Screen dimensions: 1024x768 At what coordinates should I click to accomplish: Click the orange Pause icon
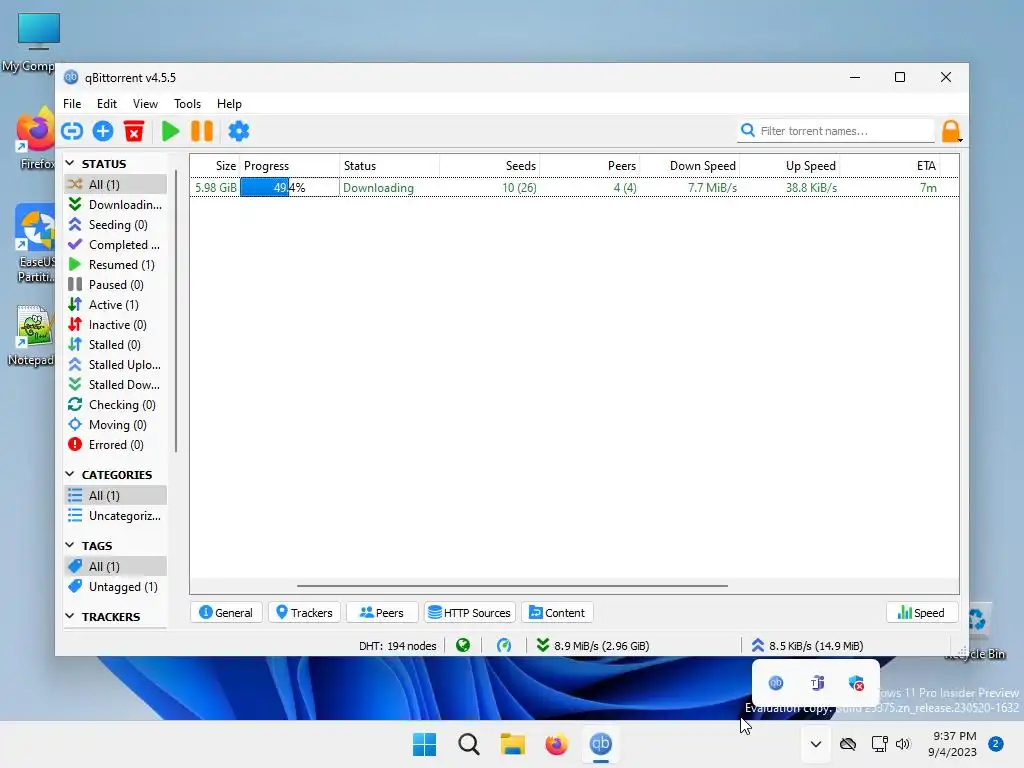(x=202, y=131)
